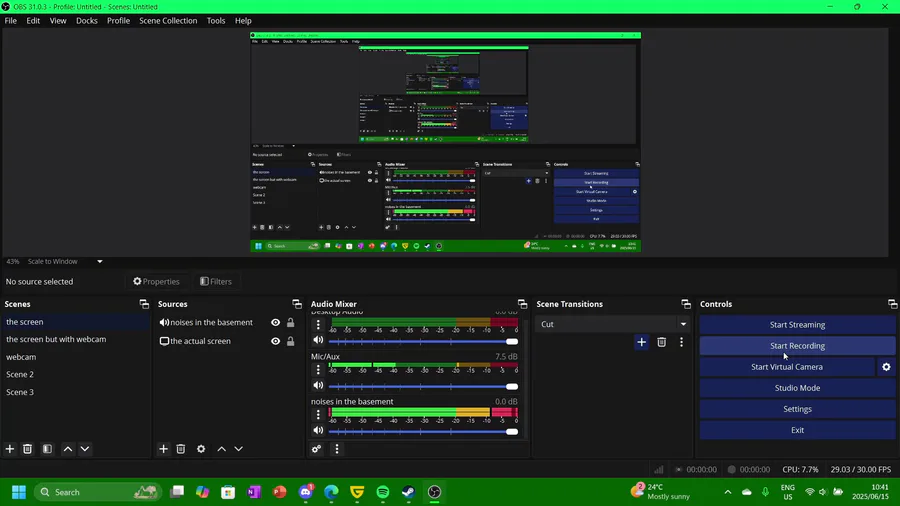Open the Tools menu
The width and height of the screenshot is (900, 506).
pyautogui.click(x=216, y=21)
